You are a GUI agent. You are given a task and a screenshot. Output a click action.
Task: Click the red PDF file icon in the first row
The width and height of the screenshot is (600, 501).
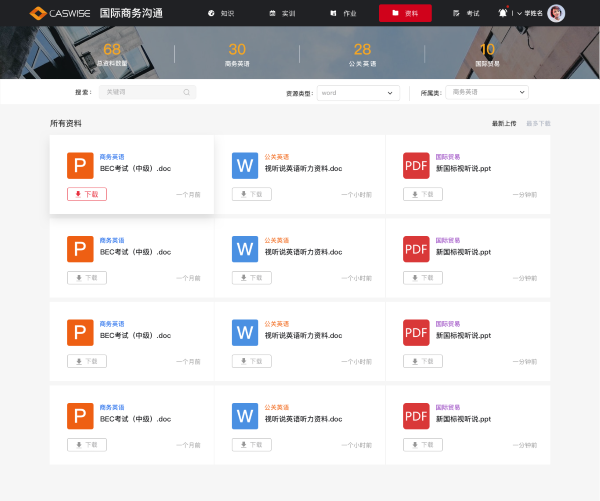416,165
